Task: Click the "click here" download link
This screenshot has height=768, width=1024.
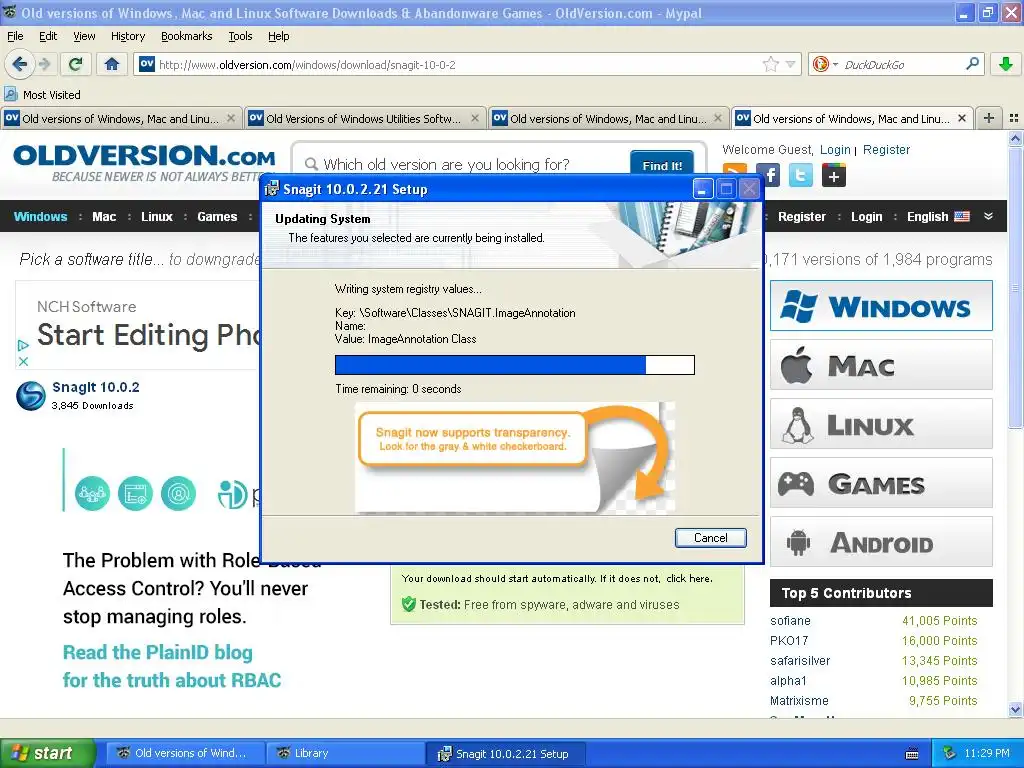Action: click(x=689, y=579)
